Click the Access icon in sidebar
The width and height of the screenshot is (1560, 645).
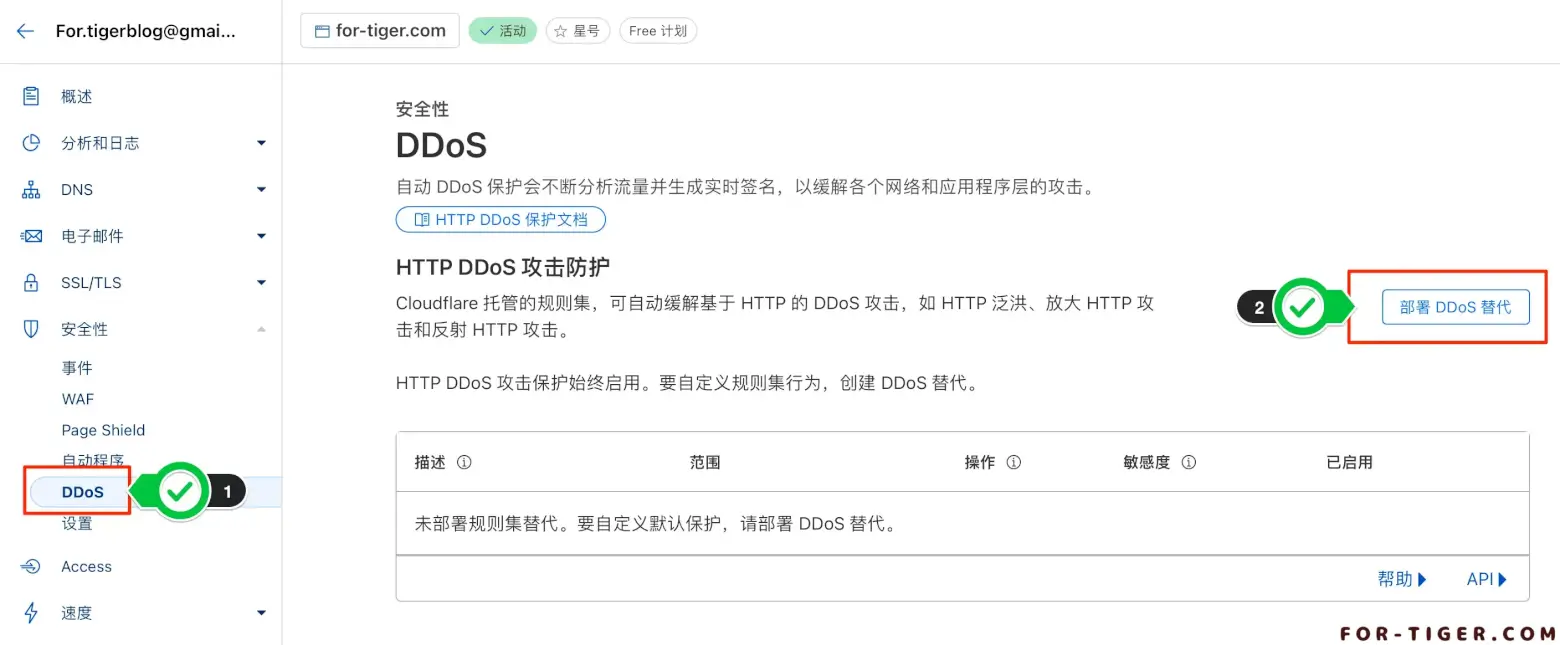(x=31, y=567)
